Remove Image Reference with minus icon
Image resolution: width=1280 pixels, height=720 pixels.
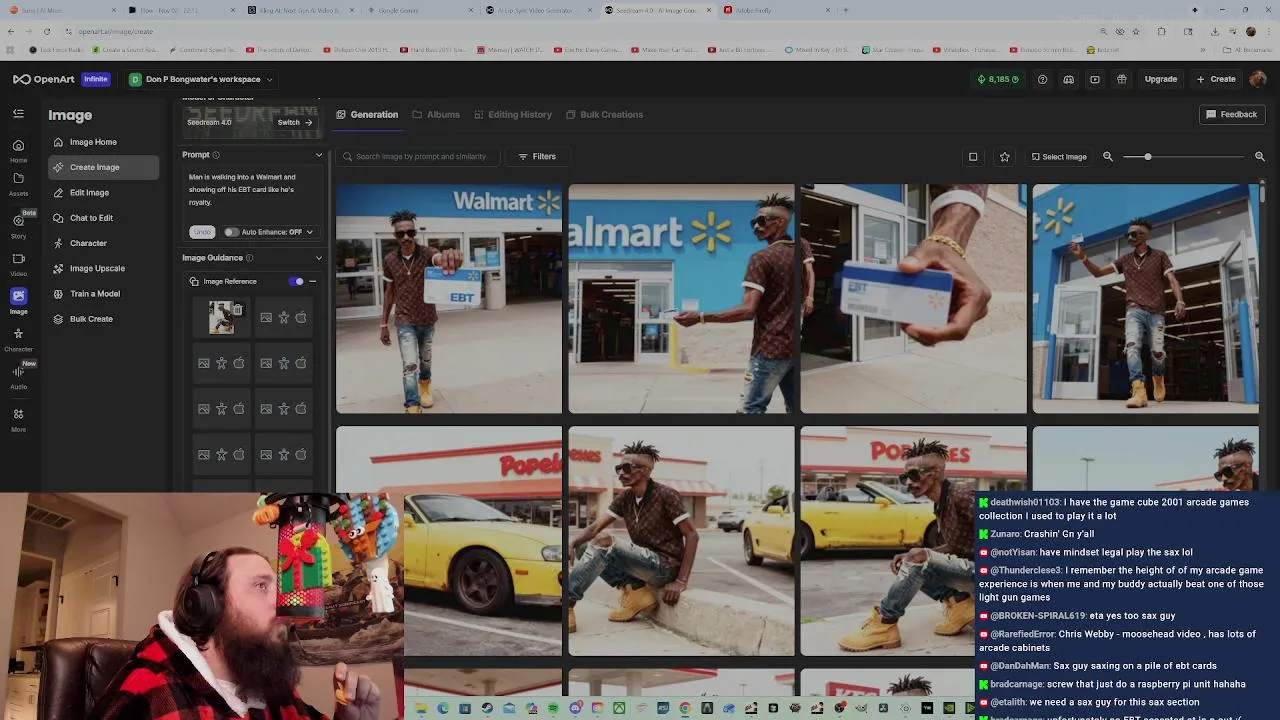coord(312,281)
